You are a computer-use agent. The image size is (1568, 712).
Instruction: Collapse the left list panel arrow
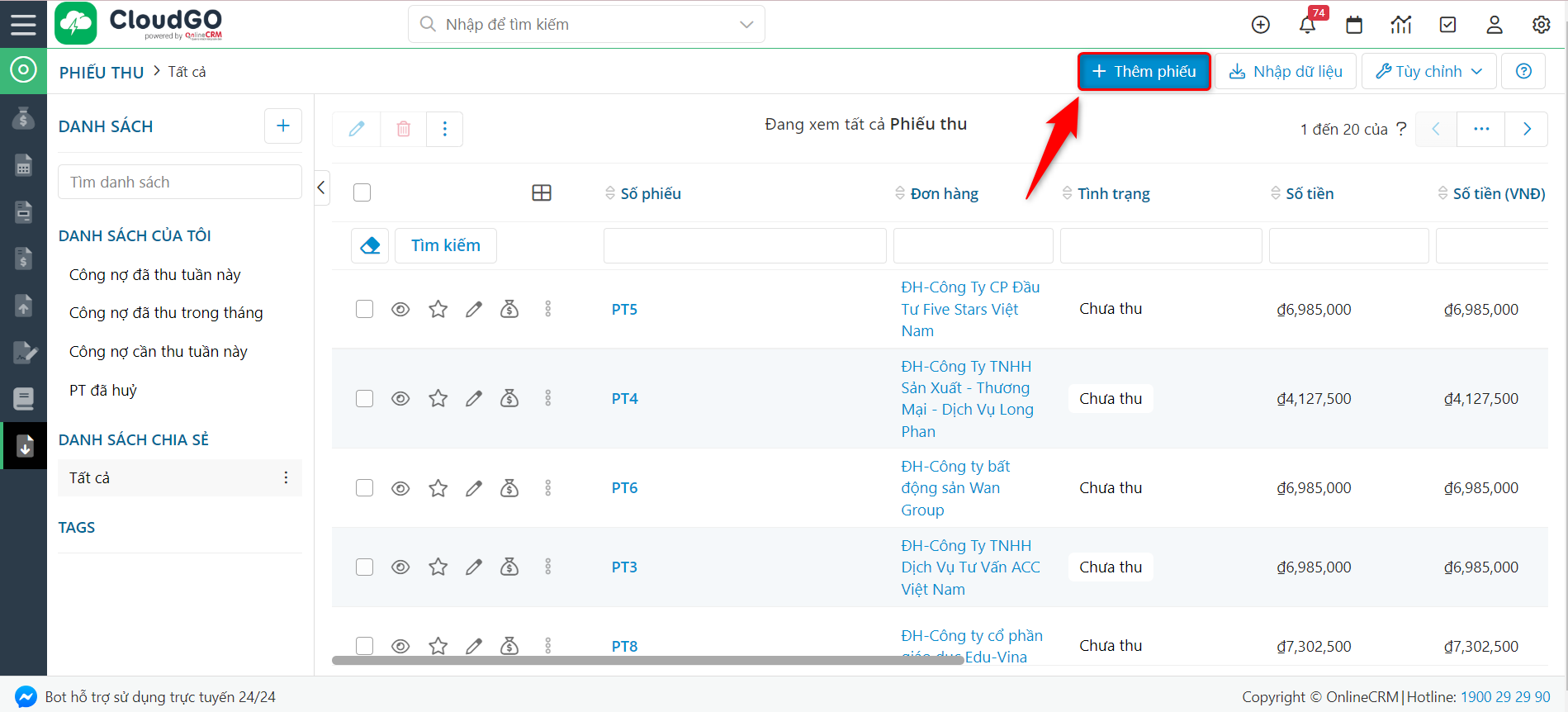pos(321,187)
